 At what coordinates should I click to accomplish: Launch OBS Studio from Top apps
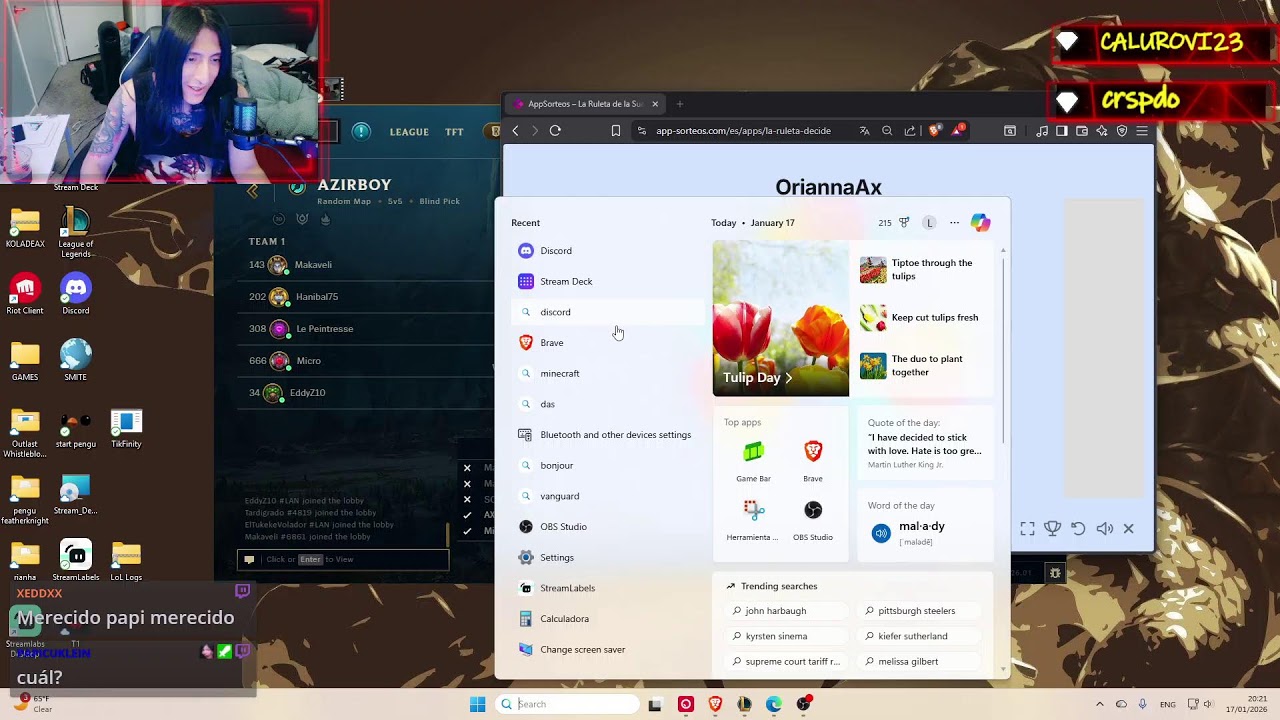813,521
